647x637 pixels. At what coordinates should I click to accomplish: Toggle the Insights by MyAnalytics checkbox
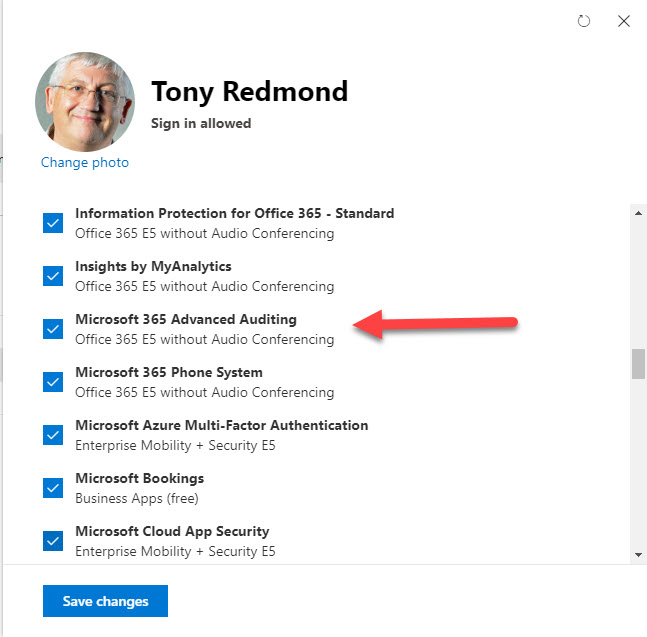pyautogui.click(x=53, y=276)
